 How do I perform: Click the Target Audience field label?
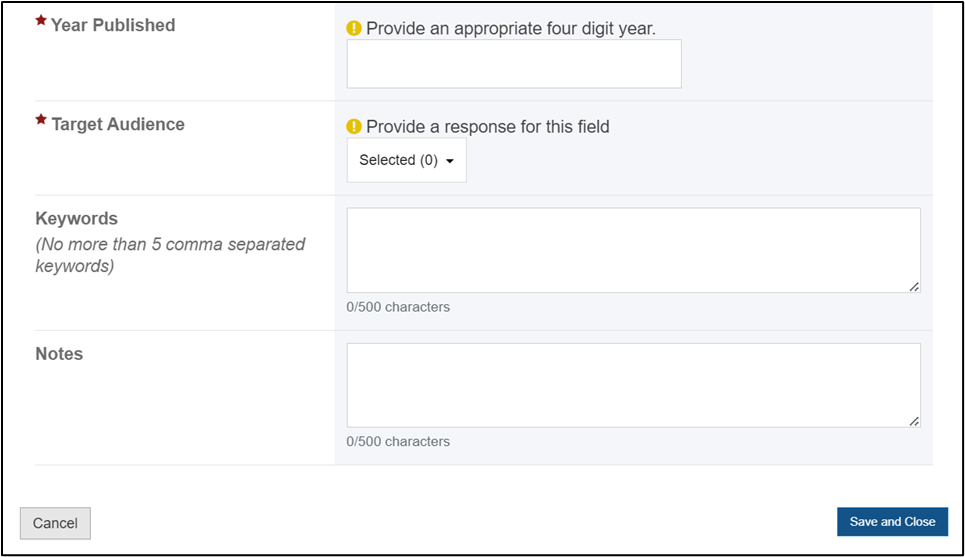[x=118, y=124]
